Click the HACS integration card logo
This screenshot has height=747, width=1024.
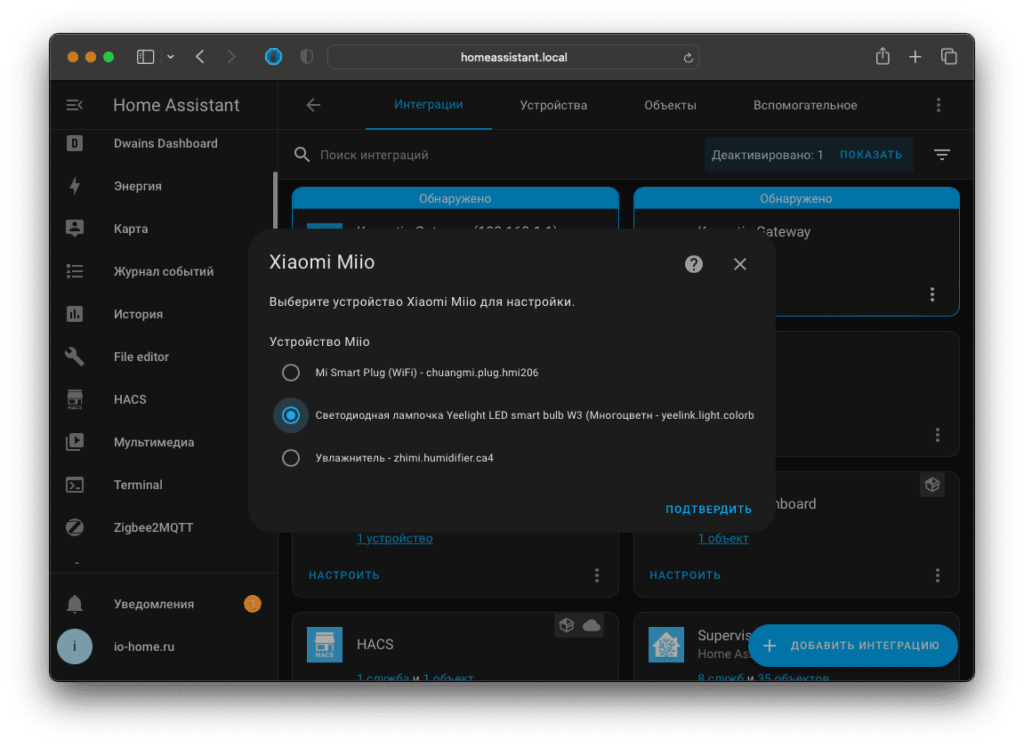[x=325, y=644]
